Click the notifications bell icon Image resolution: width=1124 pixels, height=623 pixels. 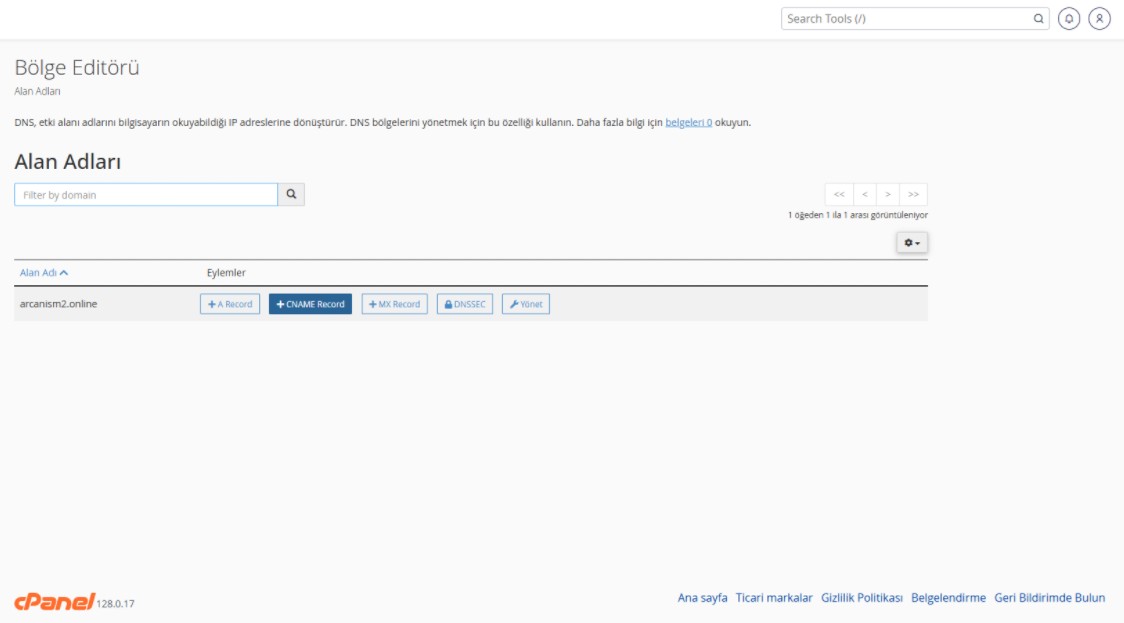[x=1069, y=19]
